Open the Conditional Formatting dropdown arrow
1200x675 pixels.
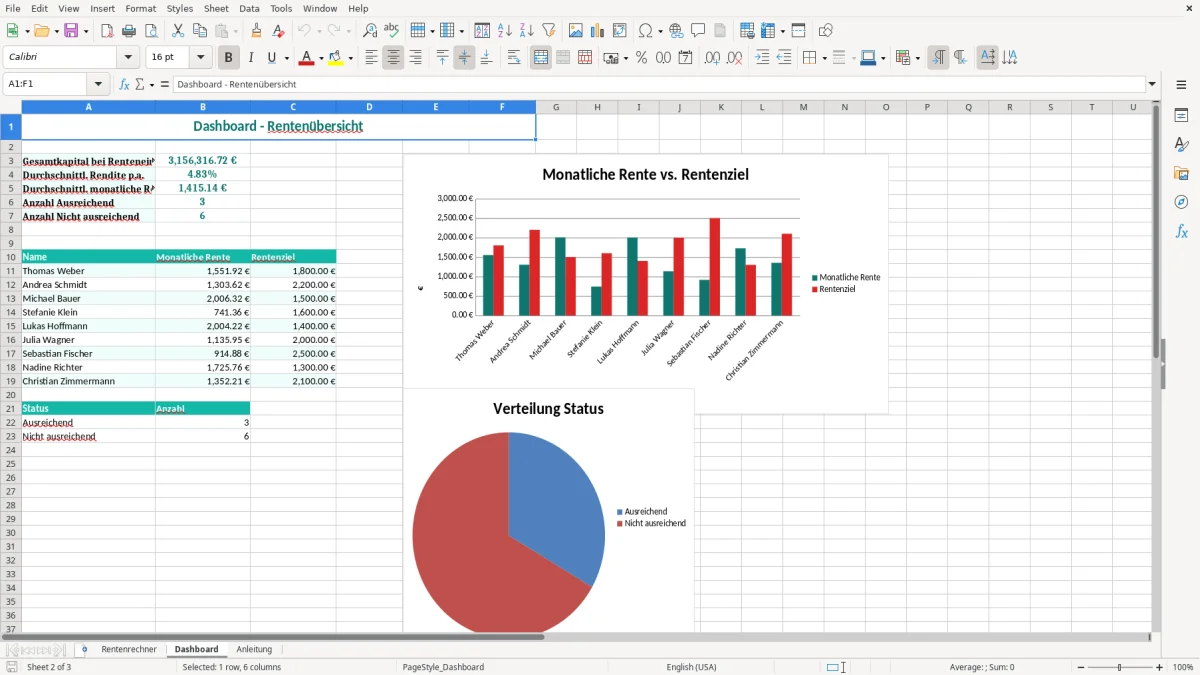pyautogui.click(x=917, y=58)
